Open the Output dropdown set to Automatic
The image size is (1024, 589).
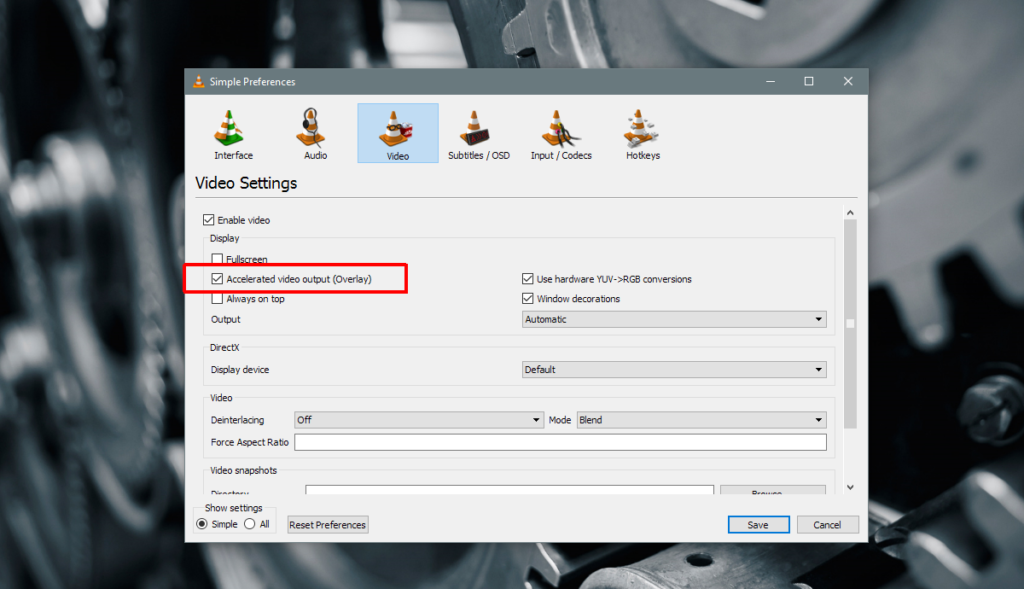pos(673,319)
